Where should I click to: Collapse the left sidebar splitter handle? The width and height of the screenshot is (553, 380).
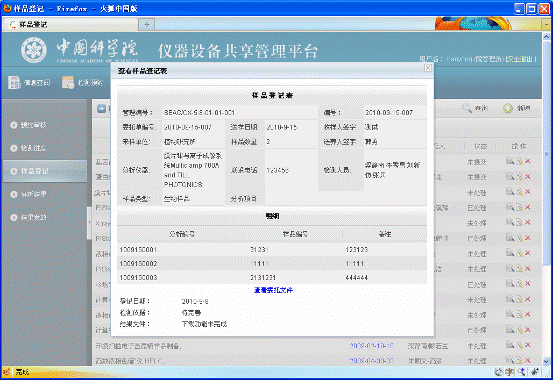[x=89, y=222]
